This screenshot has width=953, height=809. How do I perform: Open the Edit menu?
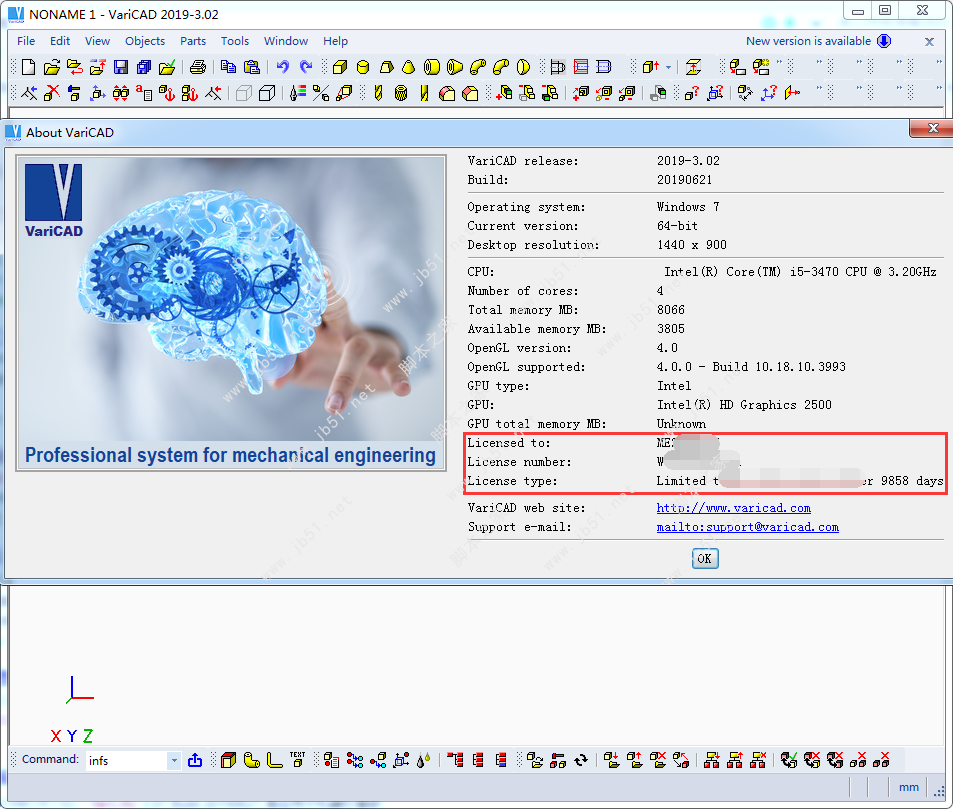60,41
